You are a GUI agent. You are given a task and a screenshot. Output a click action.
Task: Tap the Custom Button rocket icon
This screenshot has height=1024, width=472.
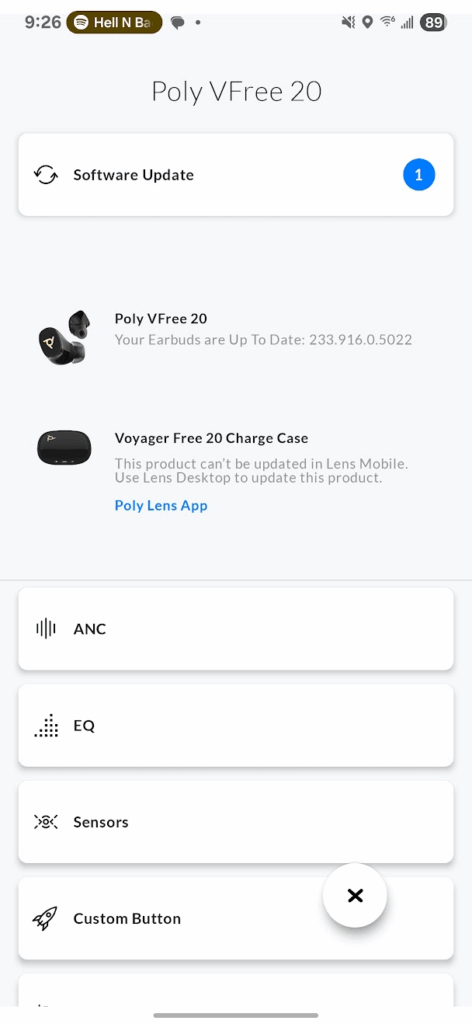(x=45, y=918)
